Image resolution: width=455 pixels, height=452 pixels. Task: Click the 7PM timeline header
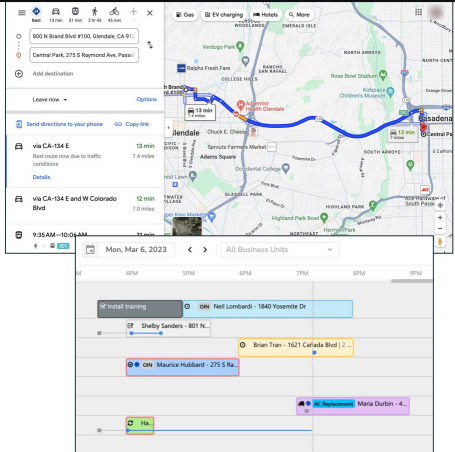click(302, 273)
